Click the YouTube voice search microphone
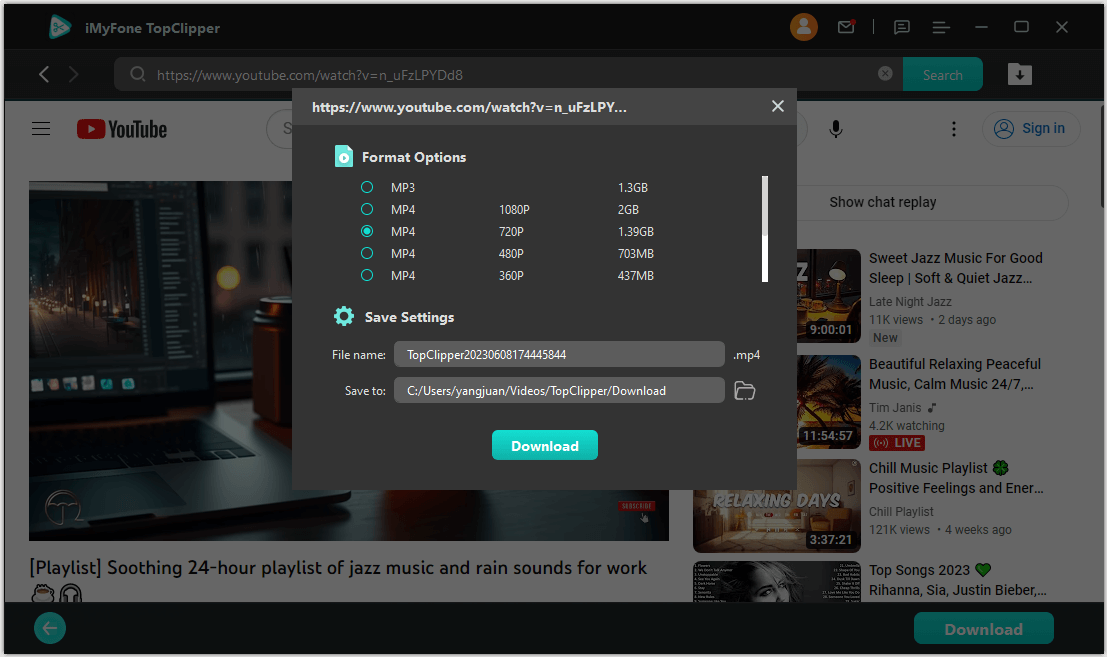The width and height of the screenshot is (1107, 657). (835, 129)
